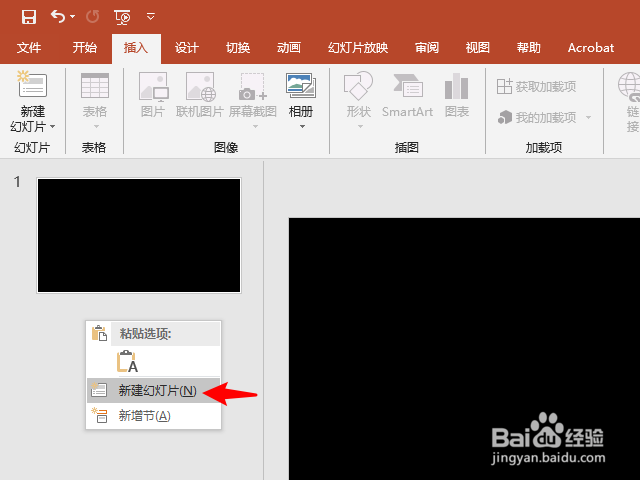Viewport: 640px width, 480px height.
Task: Expand the 形状 dropdown arrow
Action: click(x=360, y=127)
